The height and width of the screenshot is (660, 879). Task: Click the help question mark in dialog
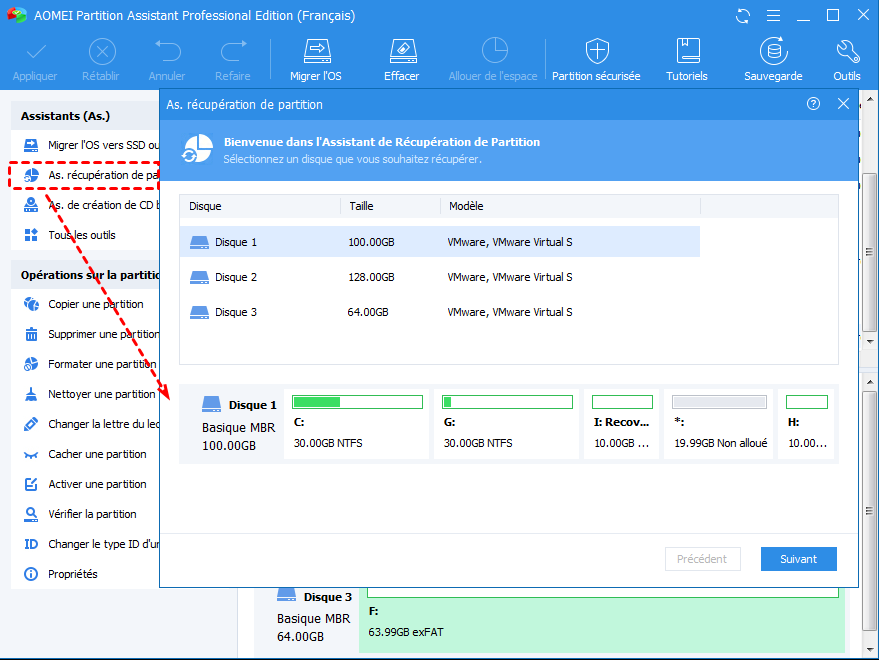(813, 104)
